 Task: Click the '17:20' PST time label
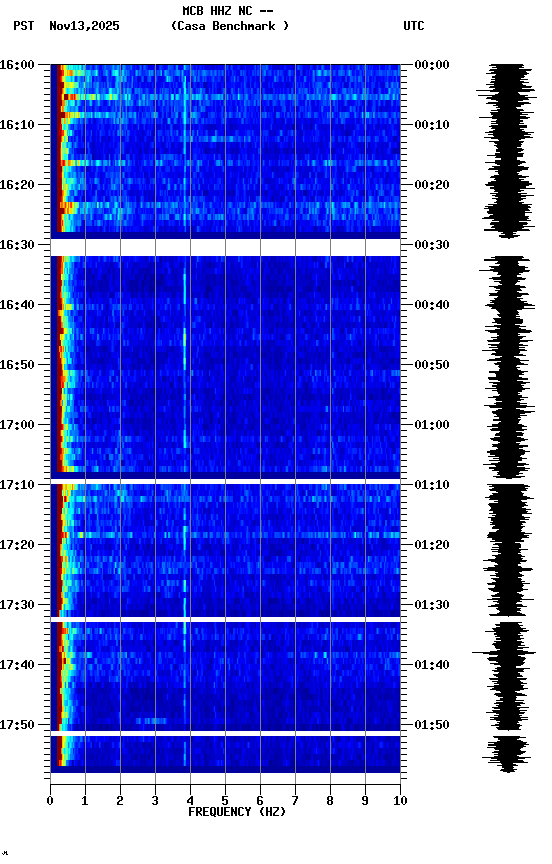tap(17, 546)
